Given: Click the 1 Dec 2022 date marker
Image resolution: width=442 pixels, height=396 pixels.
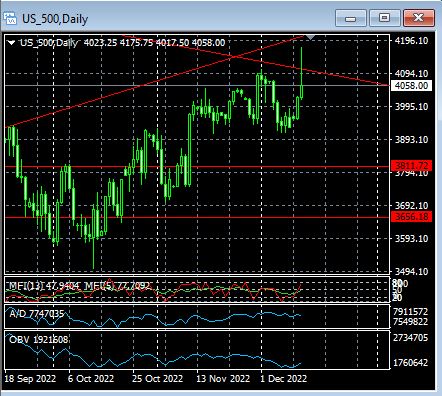Looking at the screenshot, I should tap(284, 379).
